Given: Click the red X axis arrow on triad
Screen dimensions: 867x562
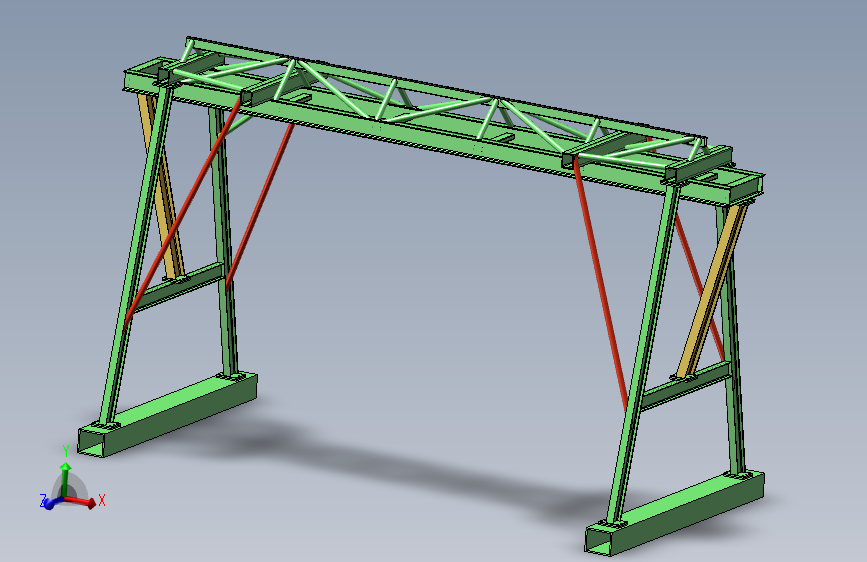Looking at the screenshot, I should [x=82, y=502].
